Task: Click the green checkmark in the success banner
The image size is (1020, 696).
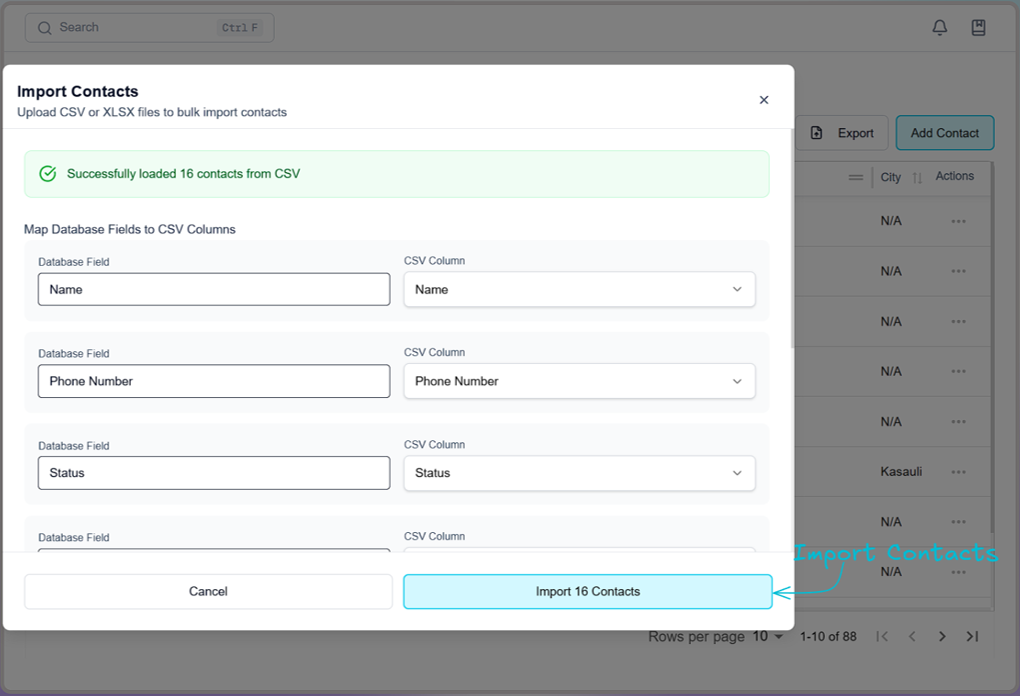Action: (47, 173)
